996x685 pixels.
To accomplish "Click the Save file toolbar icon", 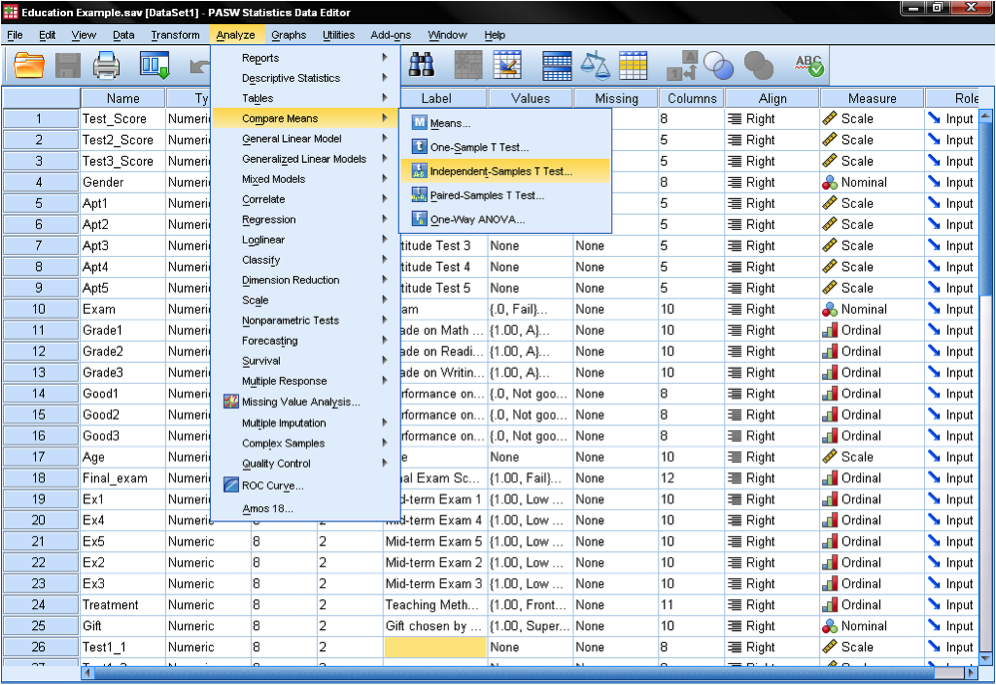I will (x=66, y=64).
